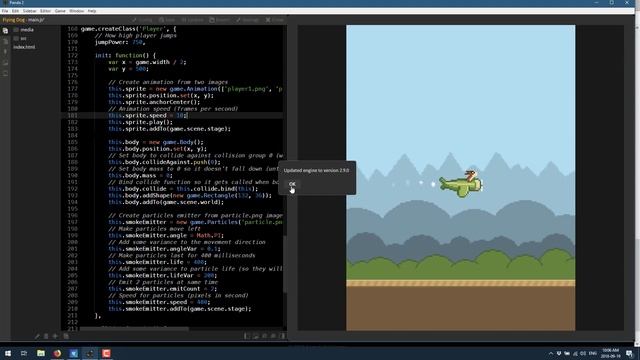Click the fourth layout icon below the editor
Image resolution: width=640 pixels, height=360 pixels.
(273, 336)
